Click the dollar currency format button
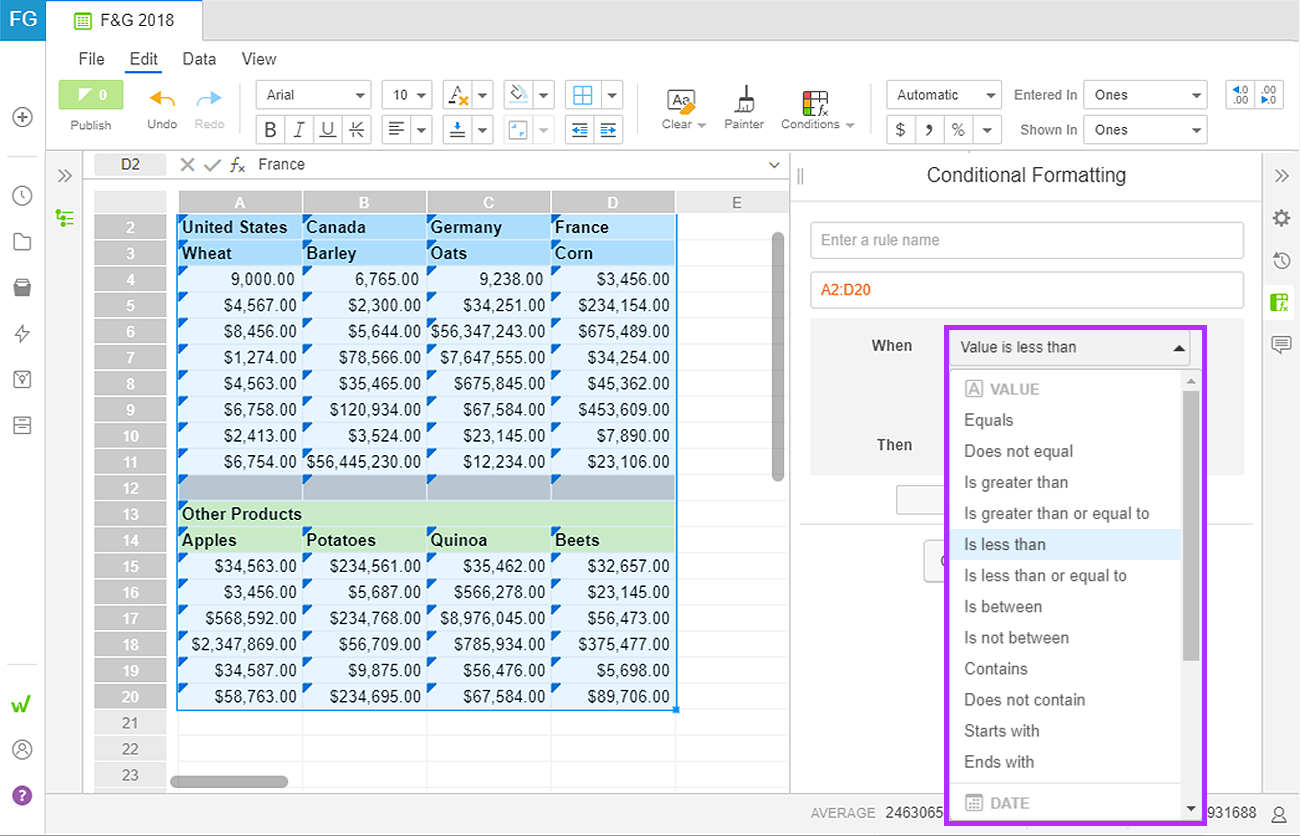The image size is (1300, 836). [x=901, y=130]
